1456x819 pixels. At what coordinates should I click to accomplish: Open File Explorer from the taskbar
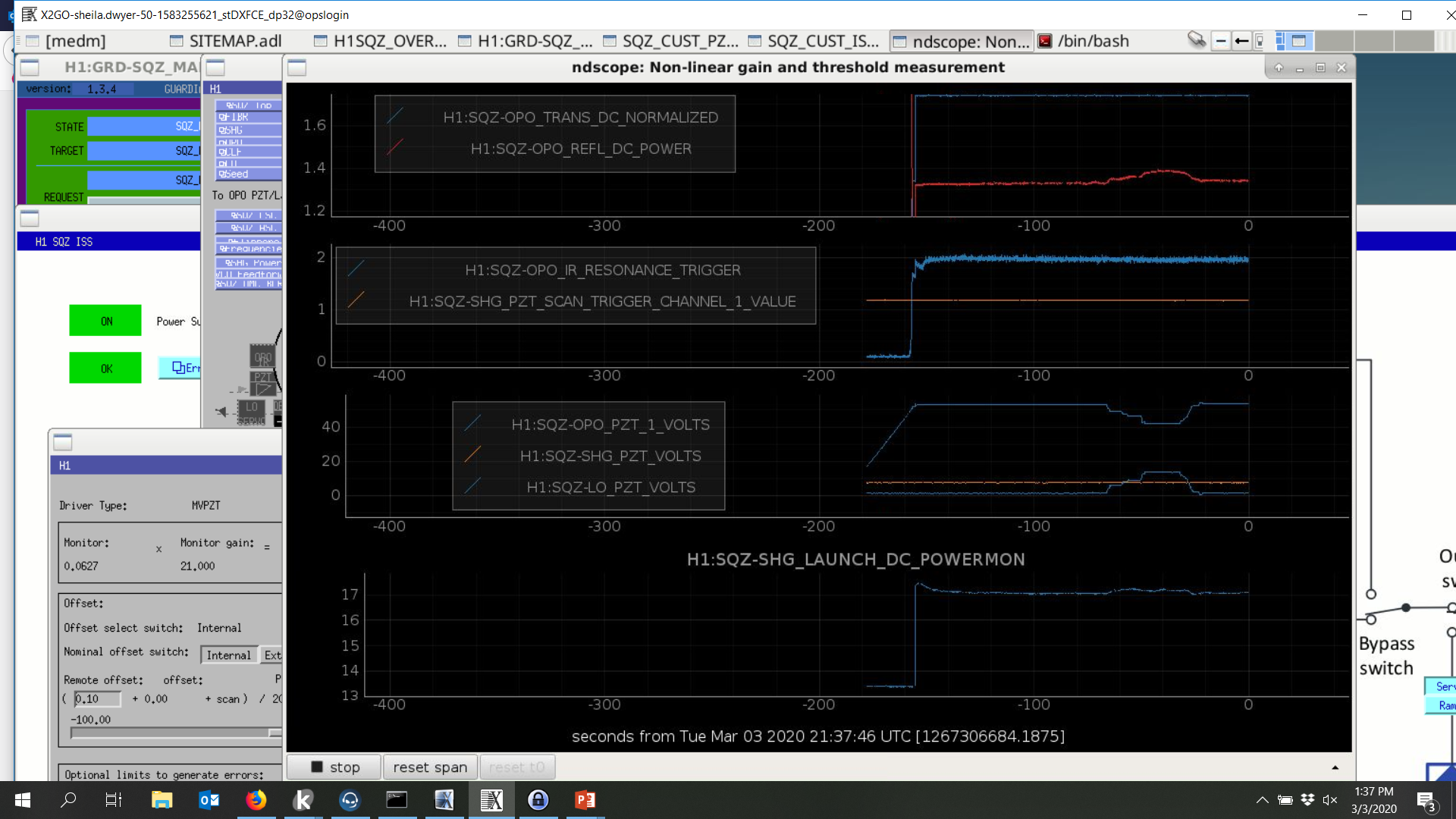click(162, 800)
